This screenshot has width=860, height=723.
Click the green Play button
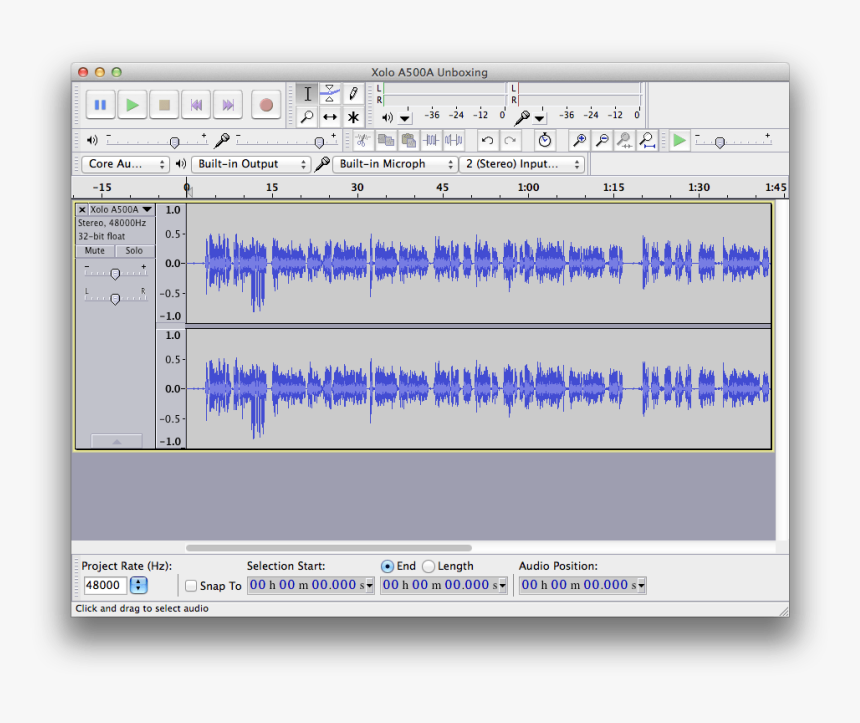point(132,105)
